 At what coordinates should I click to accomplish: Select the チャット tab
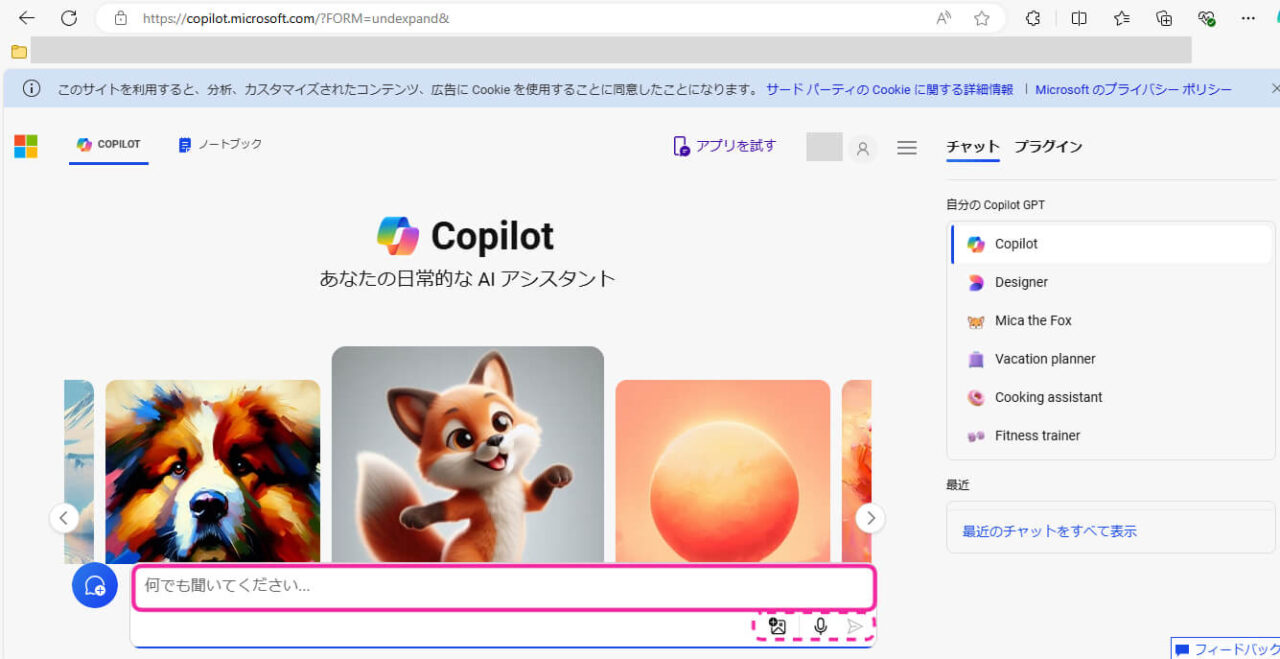coord(973,147)
